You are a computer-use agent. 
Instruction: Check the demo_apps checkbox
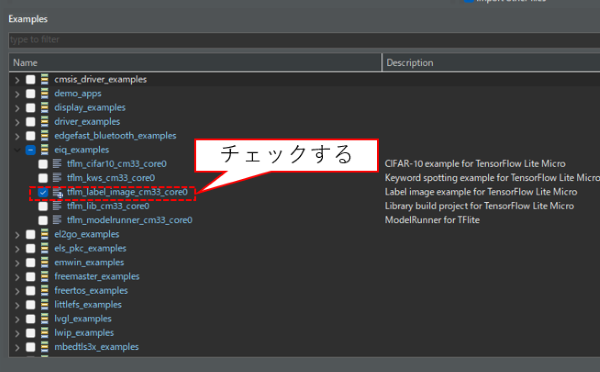tap(31, 94)
